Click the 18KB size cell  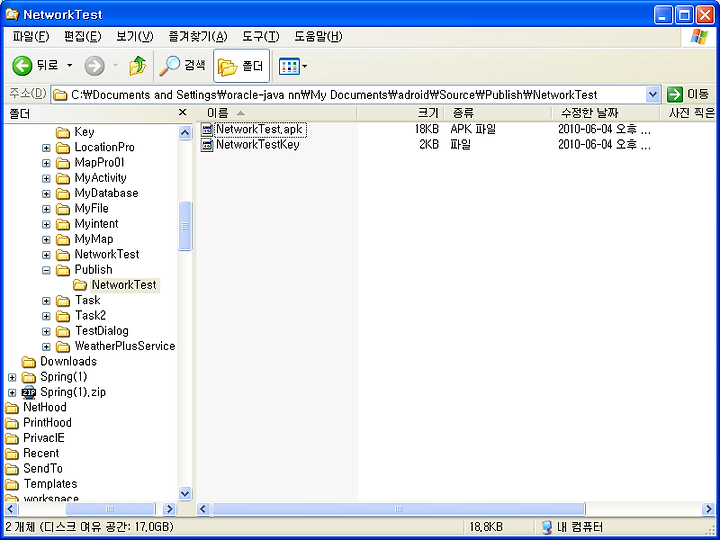(426, 129)
